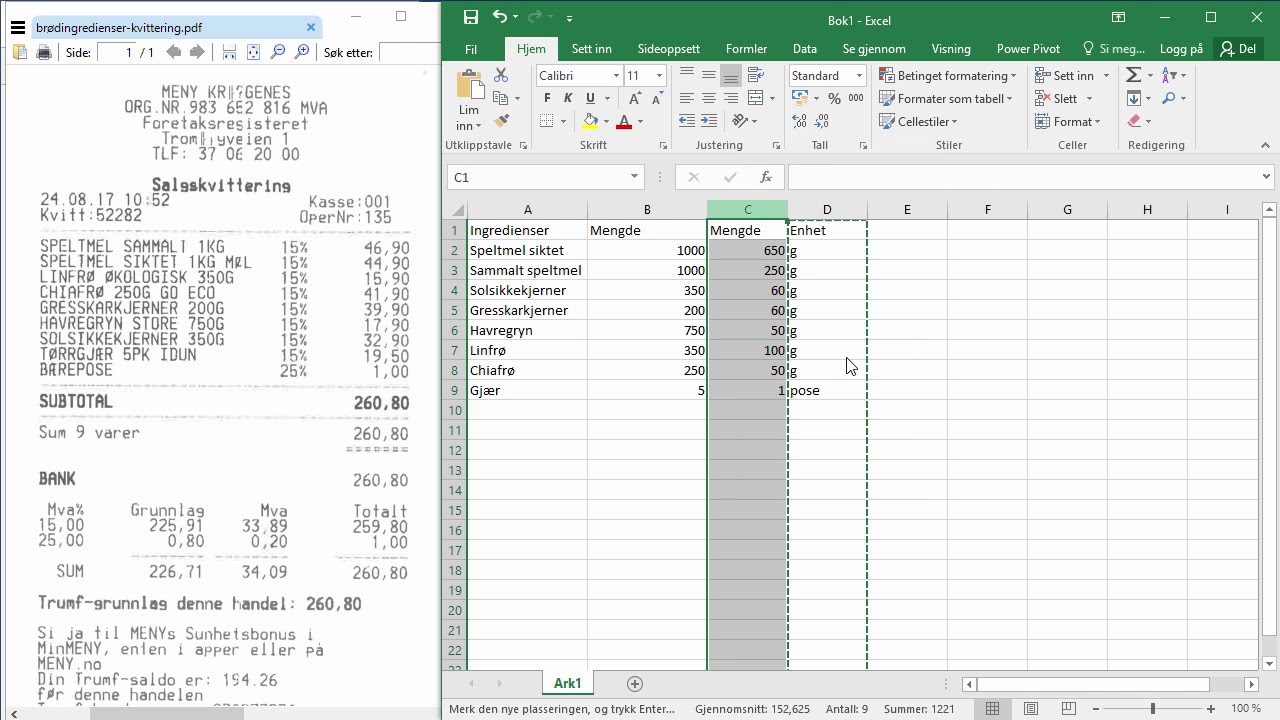The image size is (1280, 720).
Task: Click the open file icon in PDF viewer
Action: pyautogui.click(x=20, y=52)
